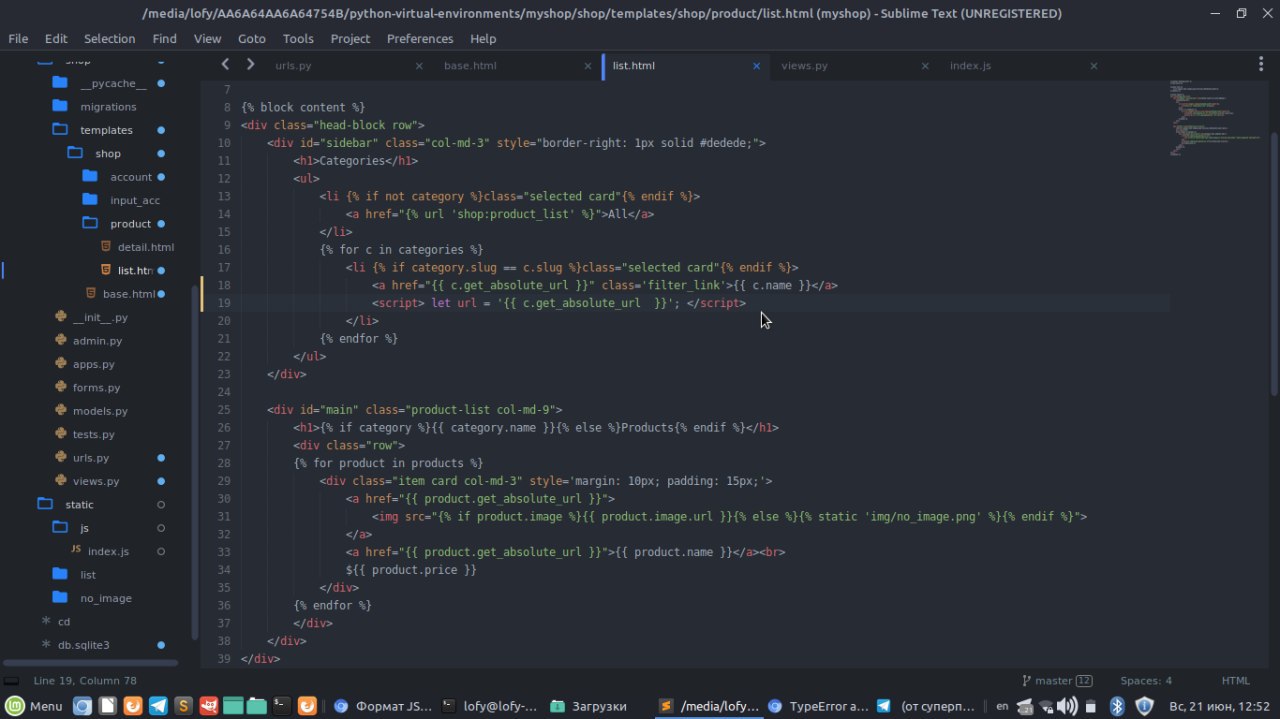Viewport: 1280px width, 719px height.
Task: Expand the migrations folder
Action: point(108,106)
